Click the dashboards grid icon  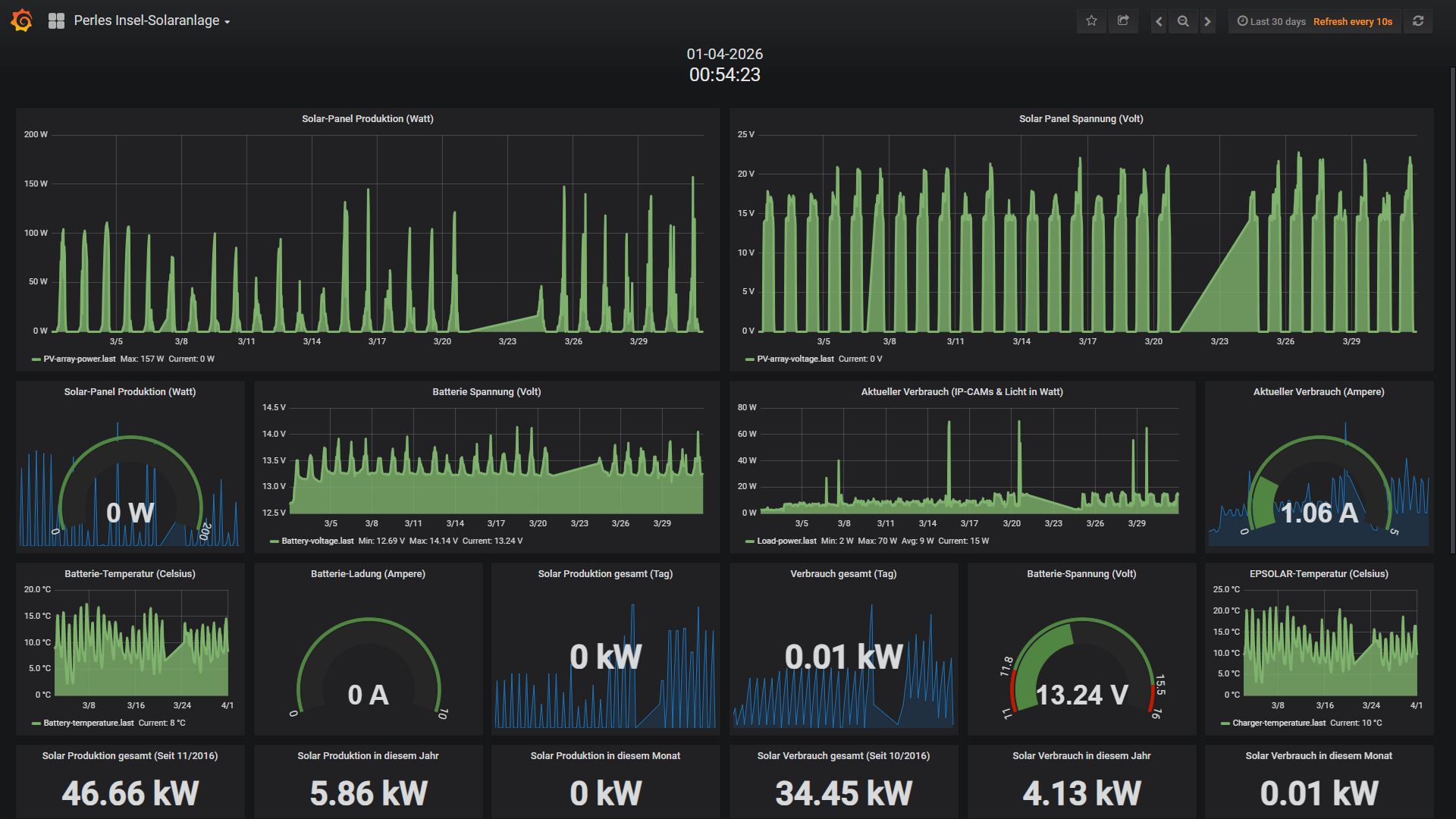[x=56, y=20]
